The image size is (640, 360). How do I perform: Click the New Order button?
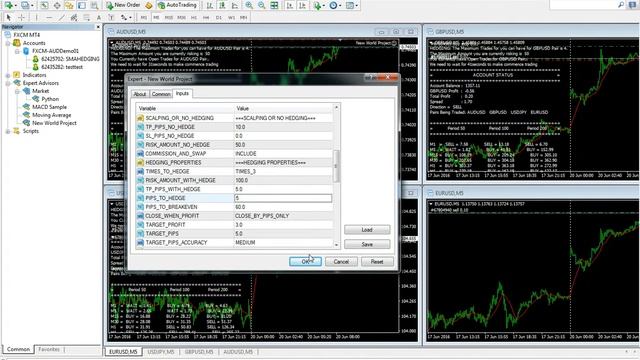point(123,5)
